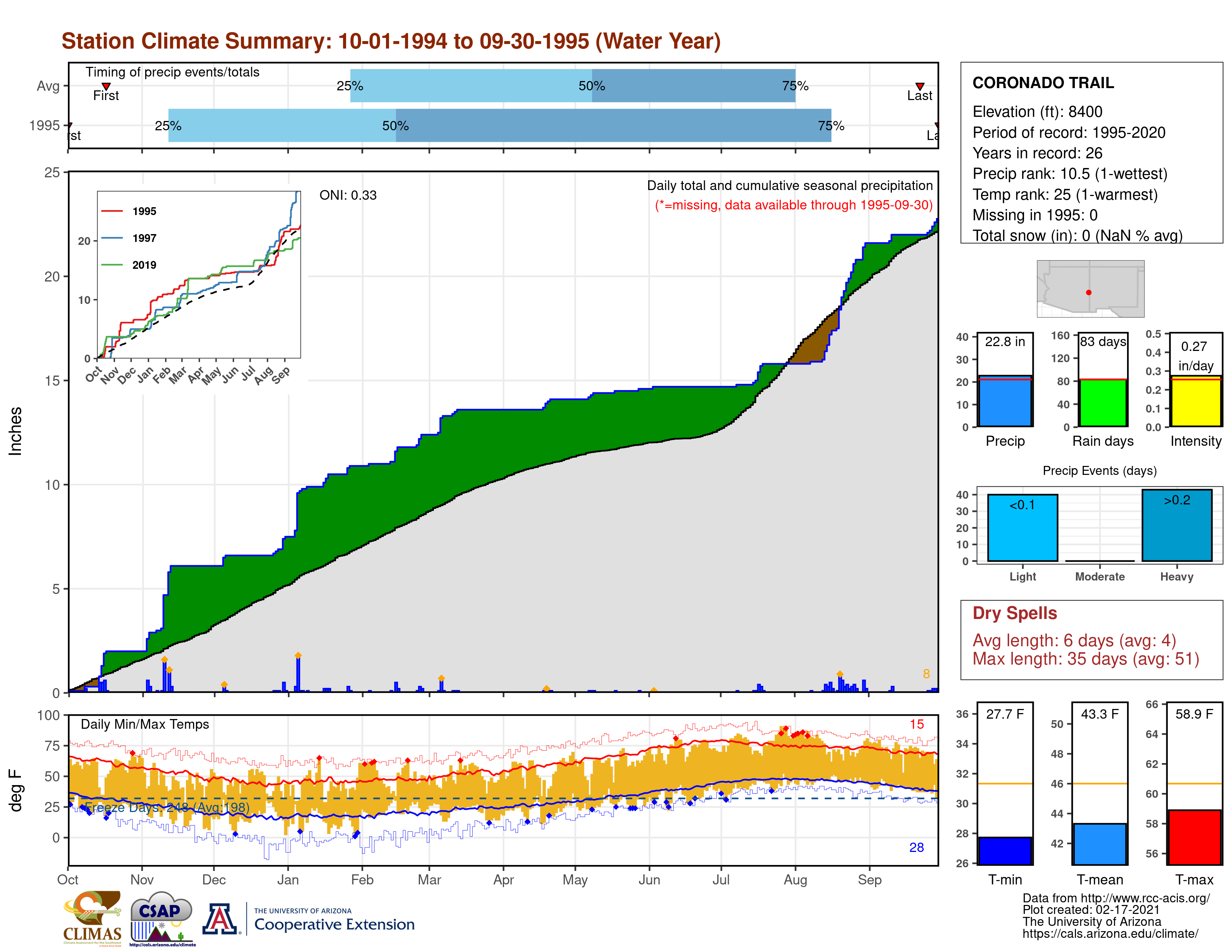
Task: Click the green 2019 legend line
Action: 112,265
